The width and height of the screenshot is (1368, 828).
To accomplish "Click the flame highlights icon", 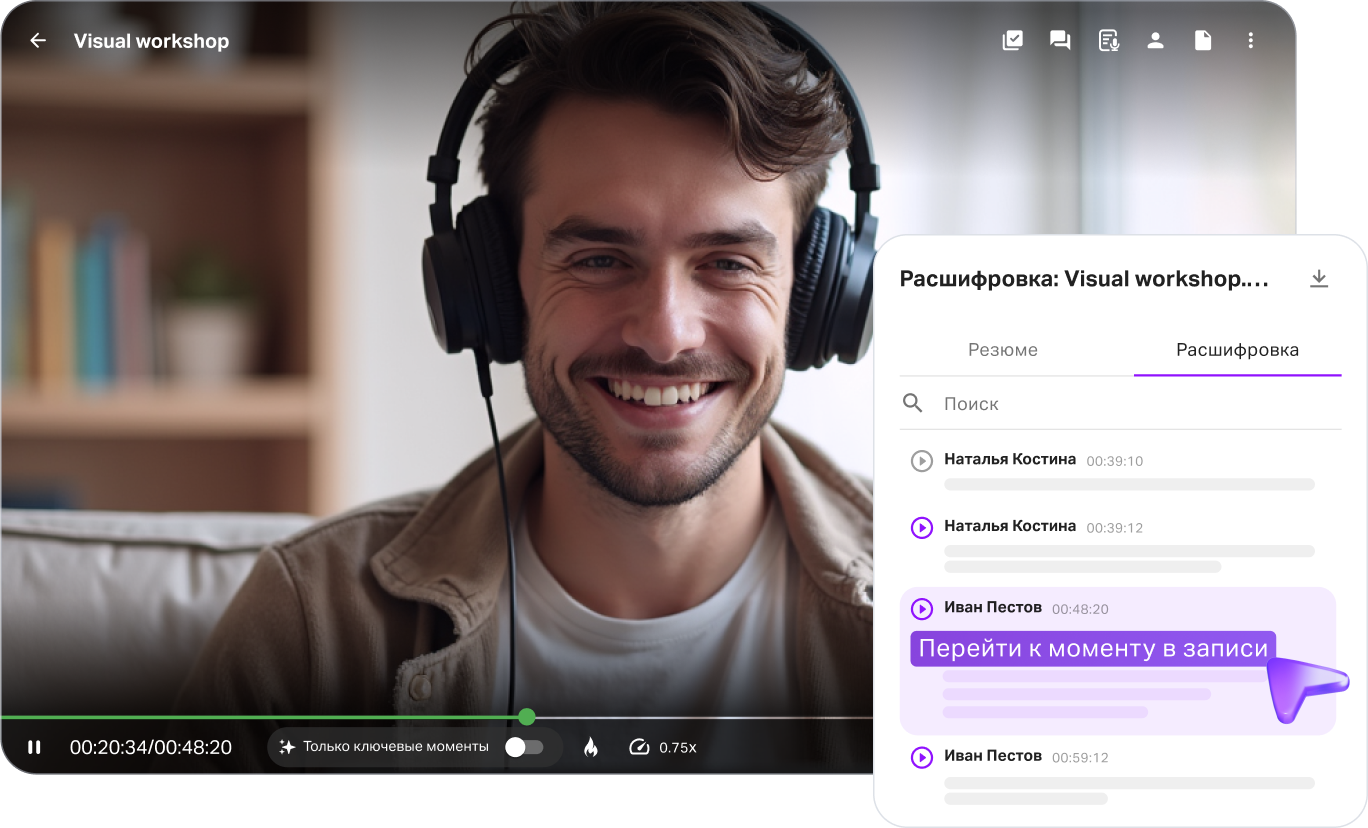I will (x=590, y=747).
